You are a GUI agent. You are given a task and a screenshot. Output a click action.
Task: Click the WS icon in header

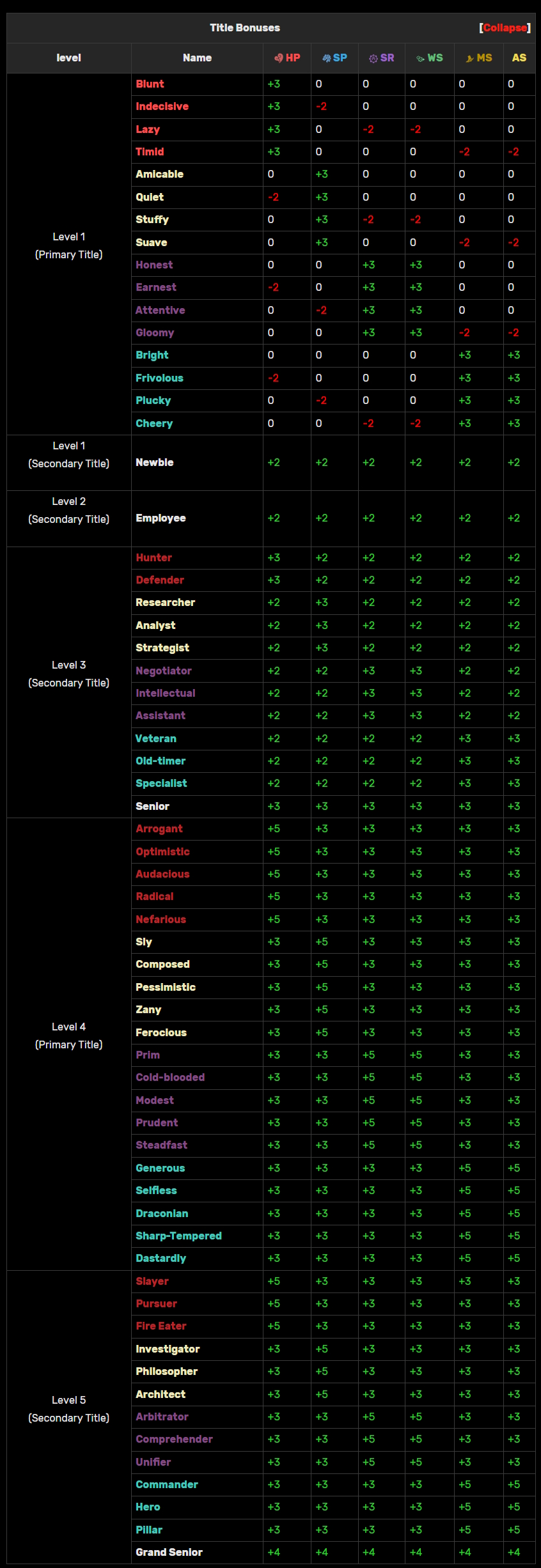420,58
